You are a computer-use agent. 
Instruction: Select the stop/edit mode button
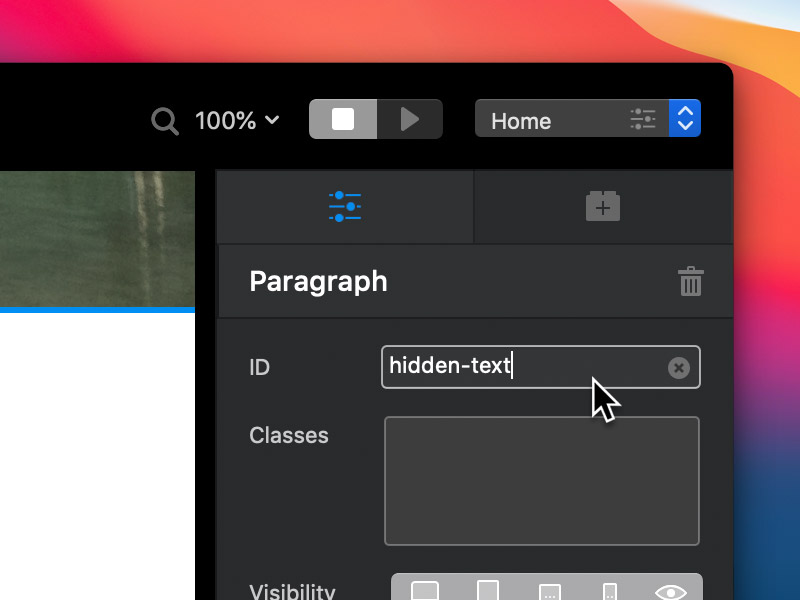tap(343, 119)
